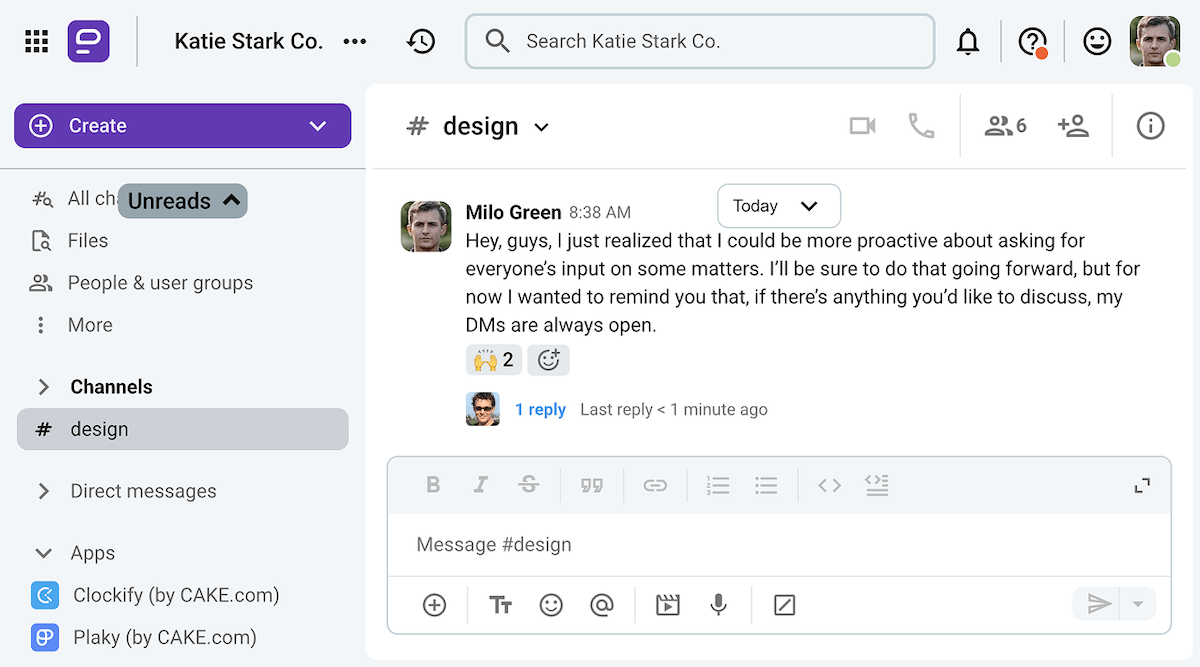Open the thread via the 1 reply link
This screenshot has height=667, width=1200.
[x=540, y=409]
